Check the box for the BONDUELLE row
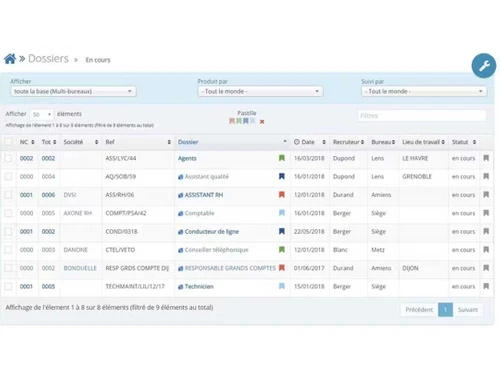500x375 pixels. coord(8,268)
